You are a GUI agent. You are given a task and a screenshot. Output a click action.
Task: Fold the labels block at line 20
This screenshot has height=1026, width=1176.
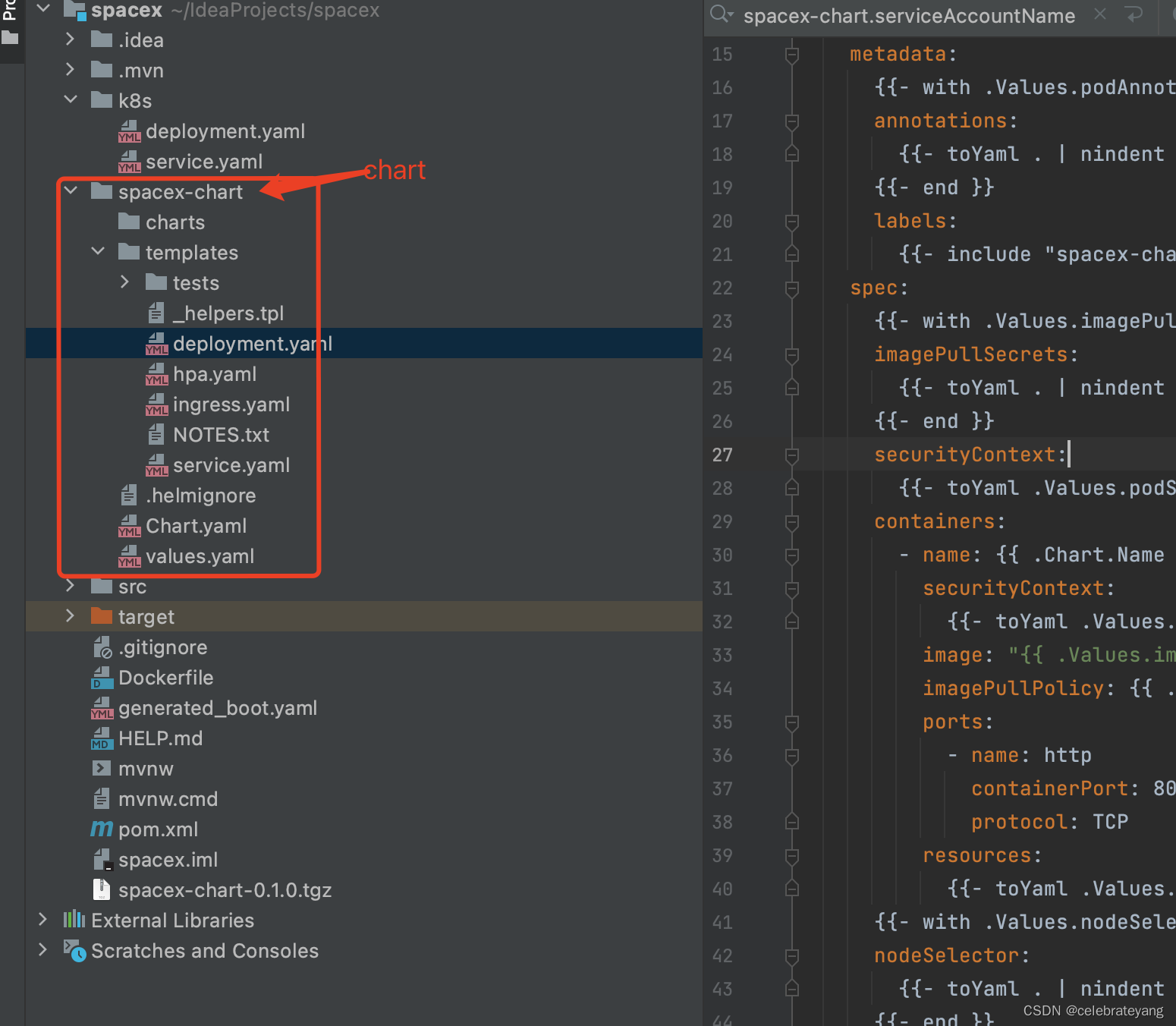pos(791,222)
